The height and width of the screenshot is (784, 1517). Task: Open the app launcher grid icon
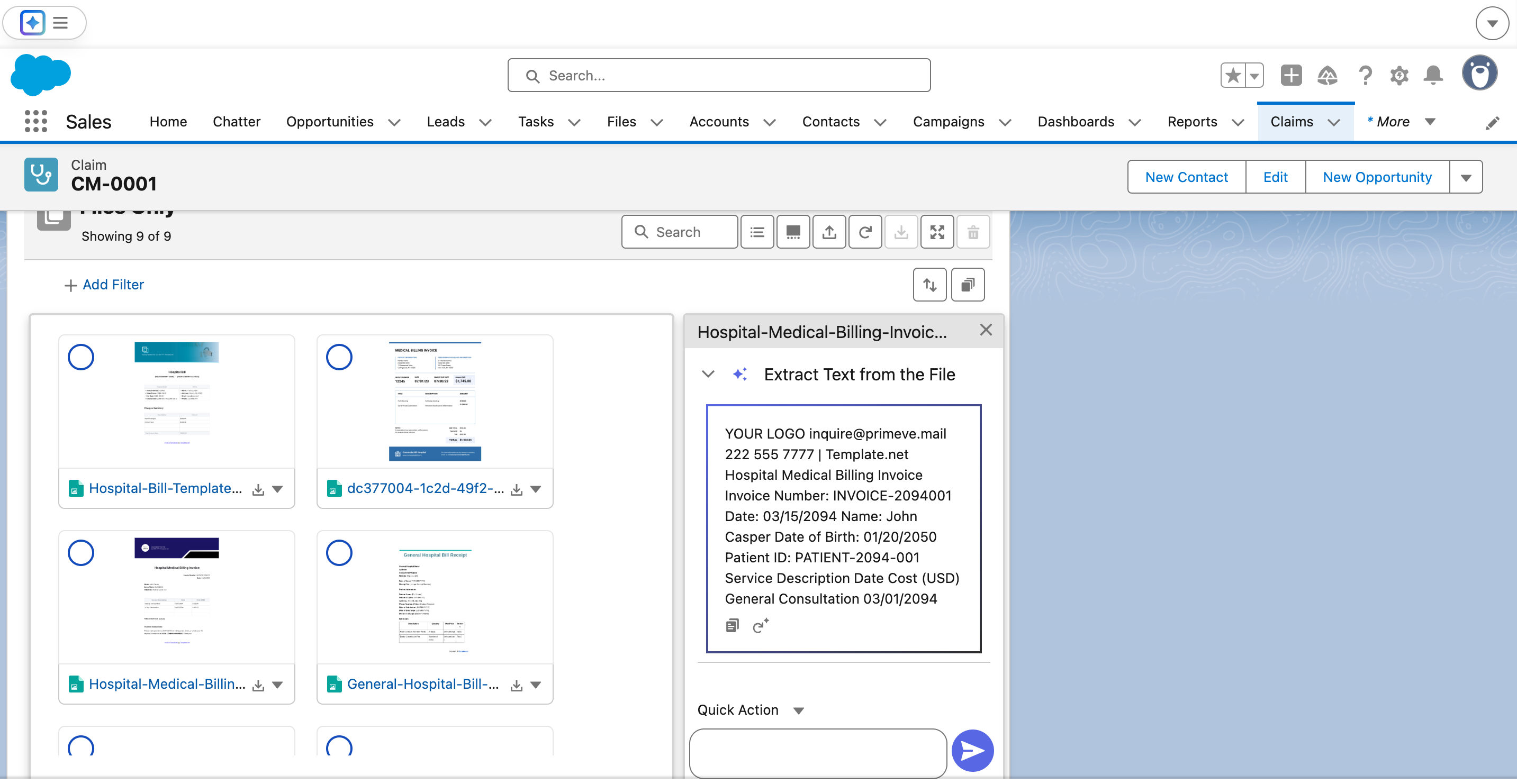[x=35, y=122]
